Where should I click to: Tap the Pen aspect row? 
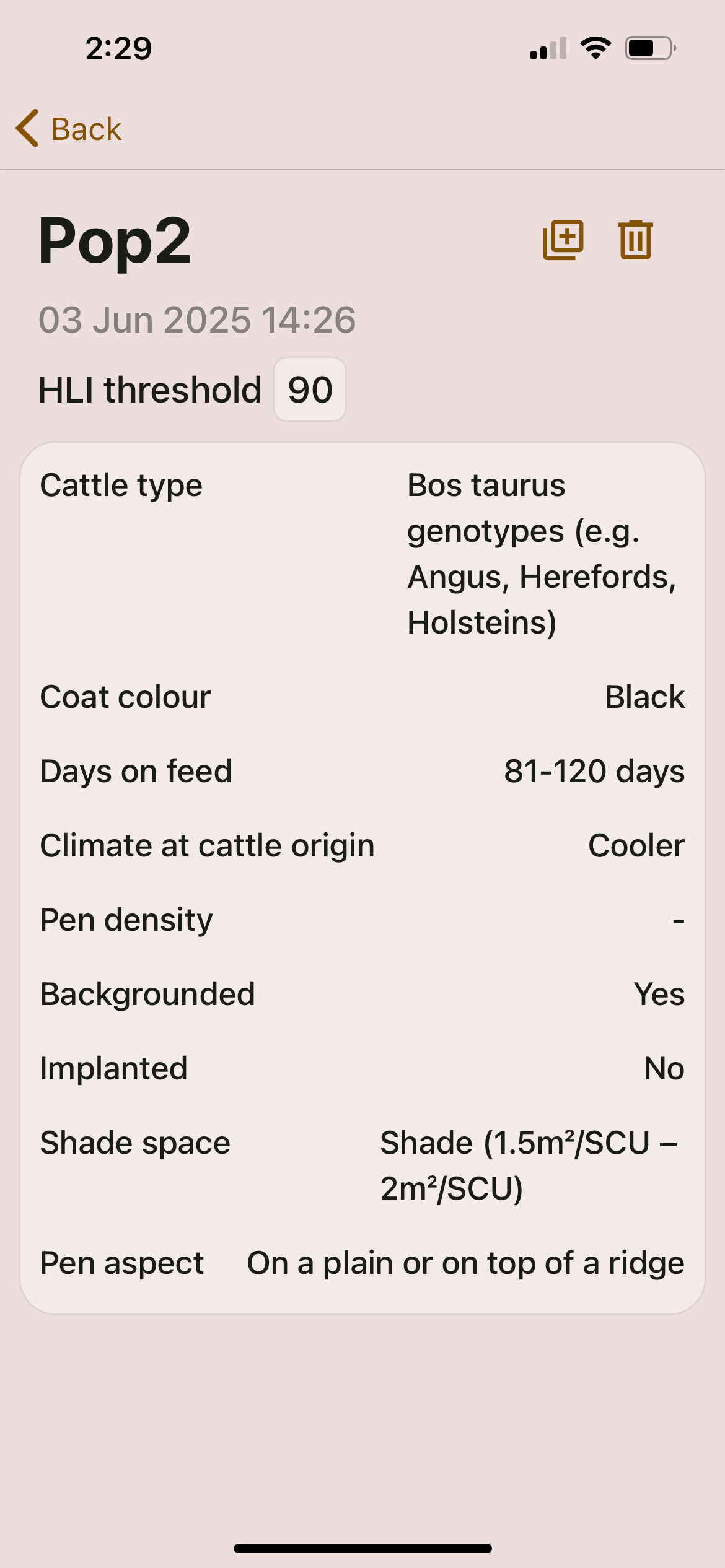362,1263
